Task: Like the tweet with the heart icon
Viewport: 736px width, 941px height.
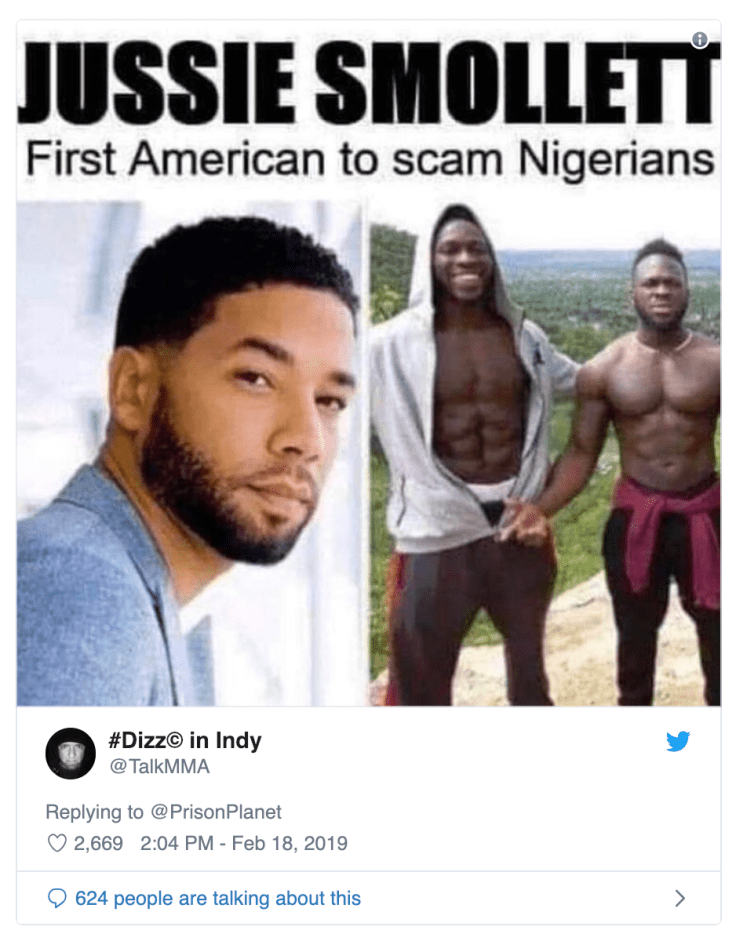Action: [x=56, y=843]
